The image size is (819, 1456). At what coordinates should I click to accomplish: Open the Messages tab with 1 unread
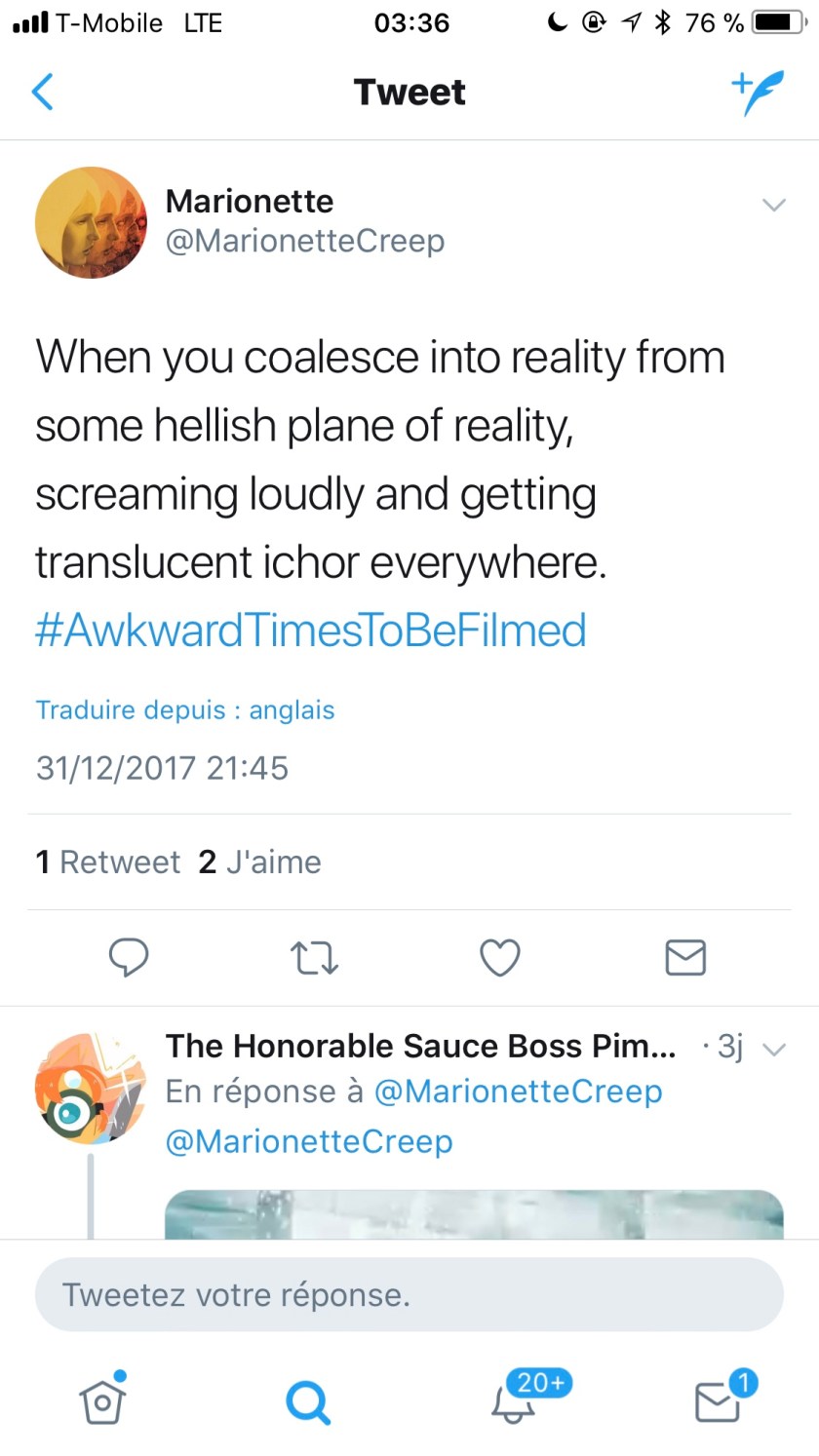pyautogui.click(x=719, y=1401)
